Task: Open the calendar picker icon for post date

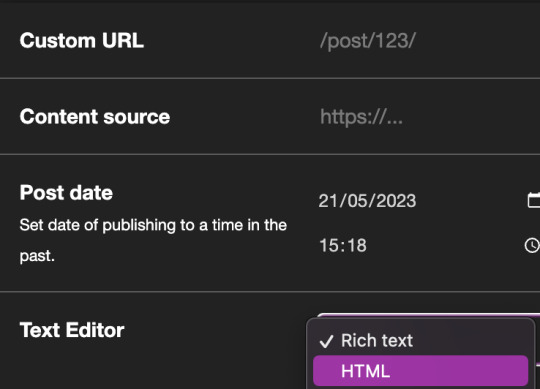Action: [534, 200]
